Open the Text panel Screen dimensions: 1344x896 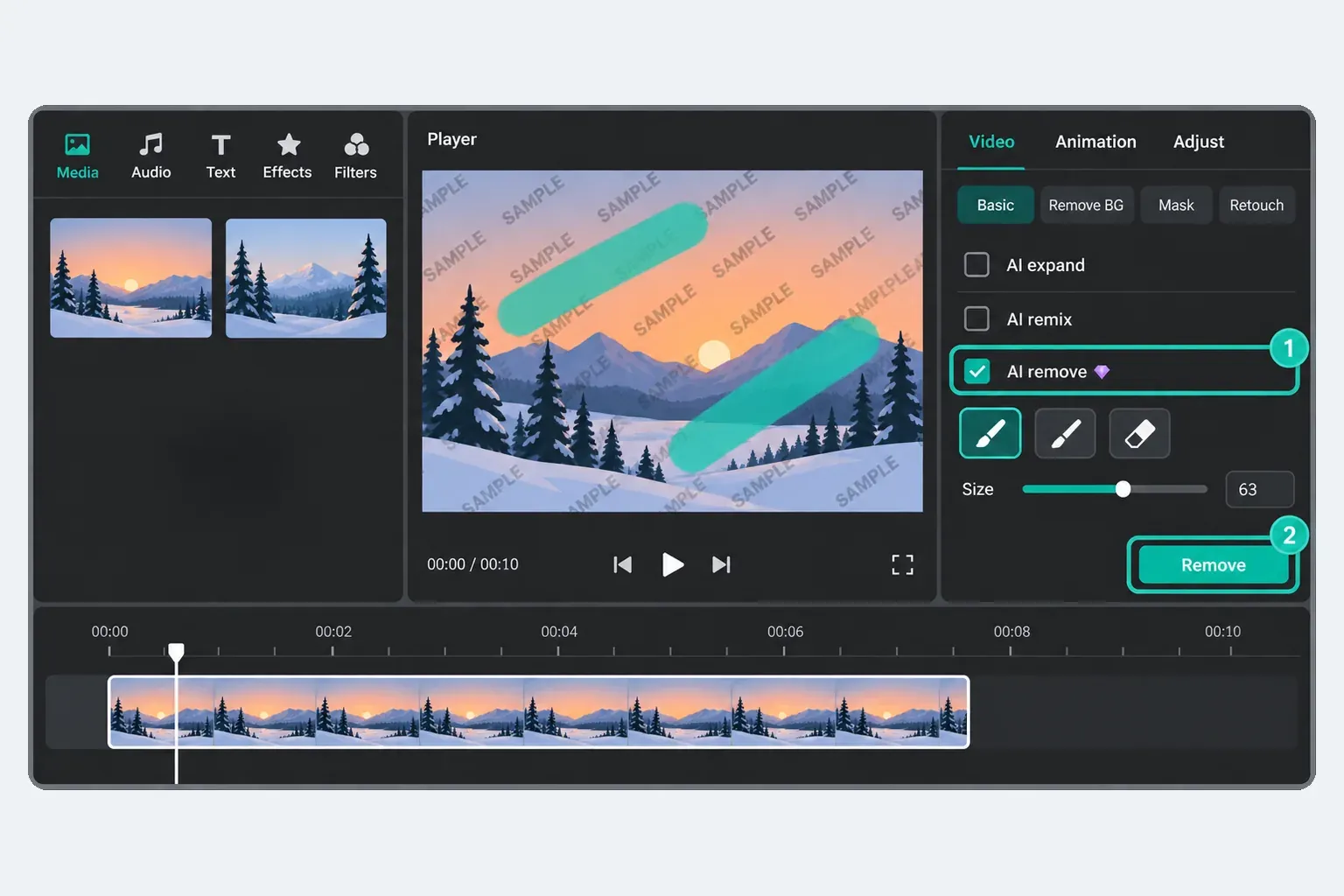(220, 157)
